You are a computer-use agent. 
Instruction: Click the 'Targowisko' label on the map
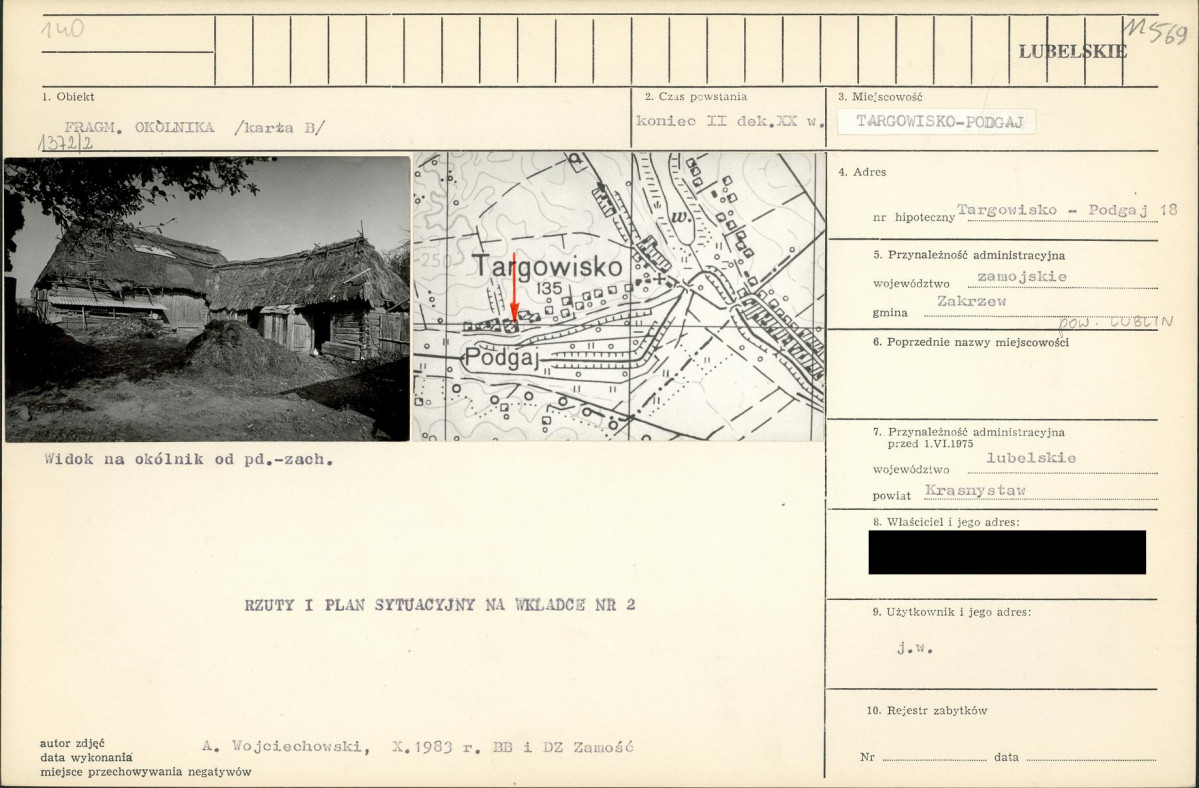click(548, 266)
